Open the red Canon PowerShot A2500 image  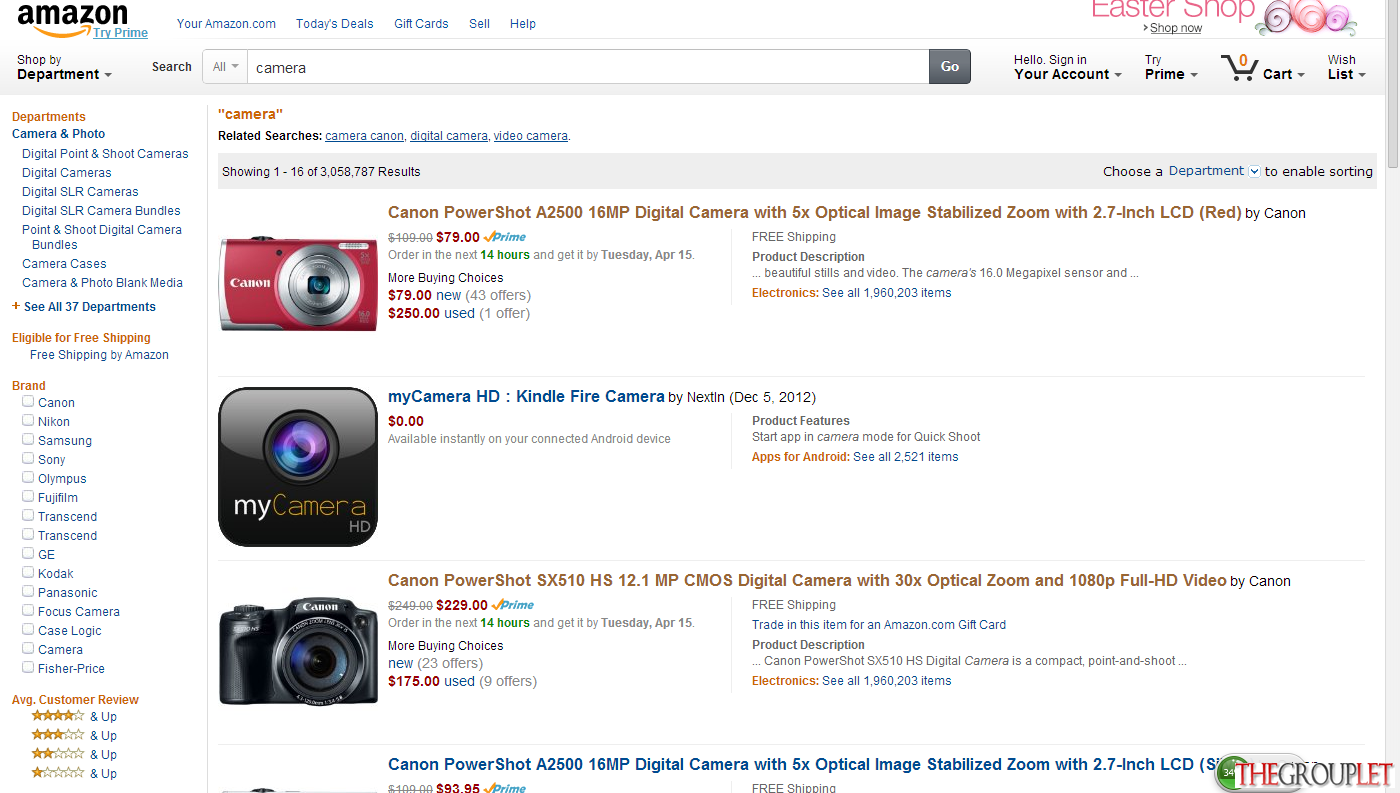click(x=298, y=283)
